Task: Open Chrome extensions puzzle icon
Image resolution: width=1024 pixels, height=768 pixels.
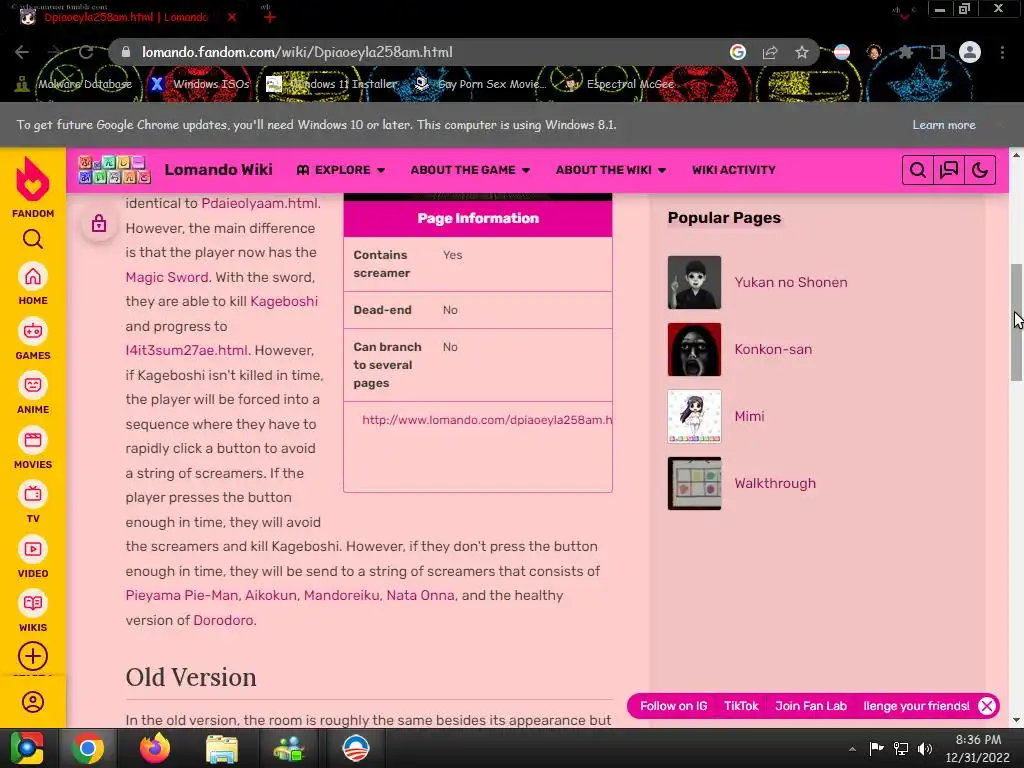Action: [906, 52]
